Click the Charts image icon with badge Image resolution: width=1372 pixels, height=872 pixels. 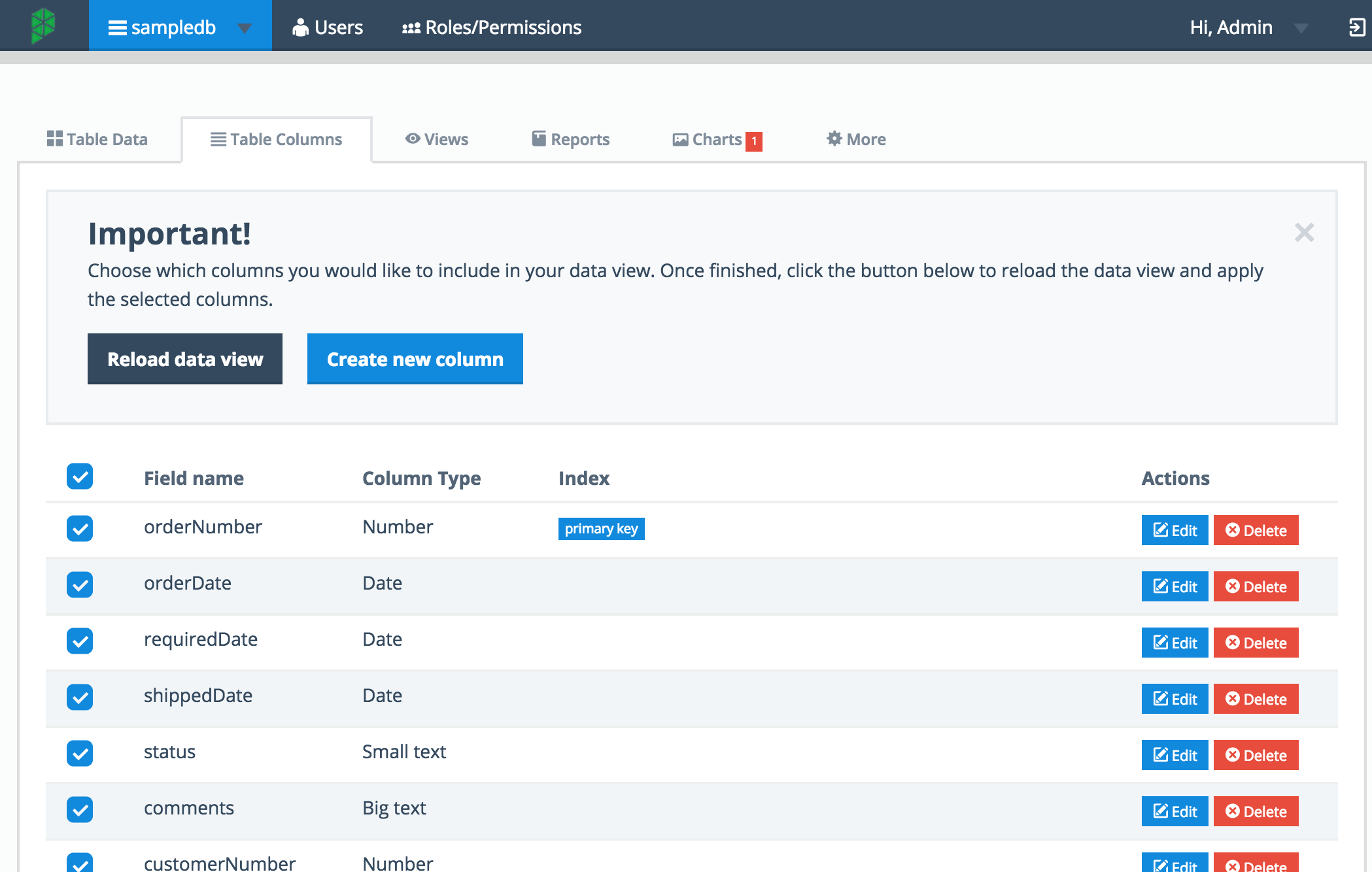pos(680,139)
